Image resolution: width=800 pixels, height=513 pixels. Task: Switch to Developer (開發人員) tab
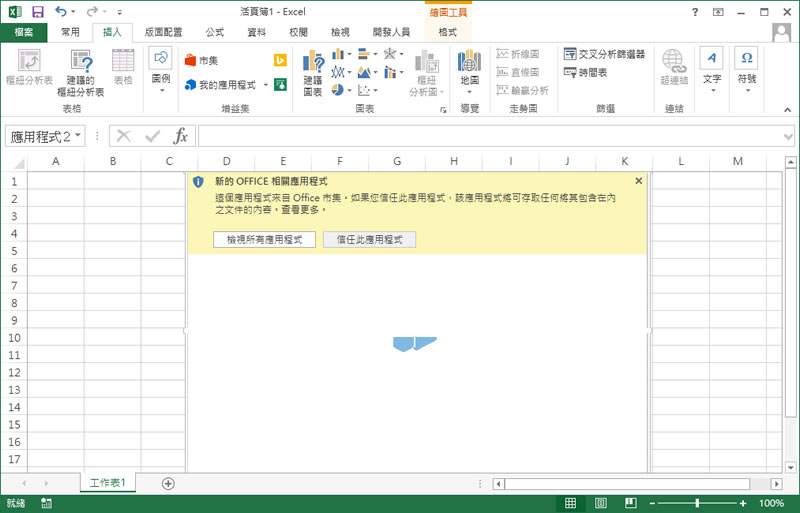[x=391, y=32]
